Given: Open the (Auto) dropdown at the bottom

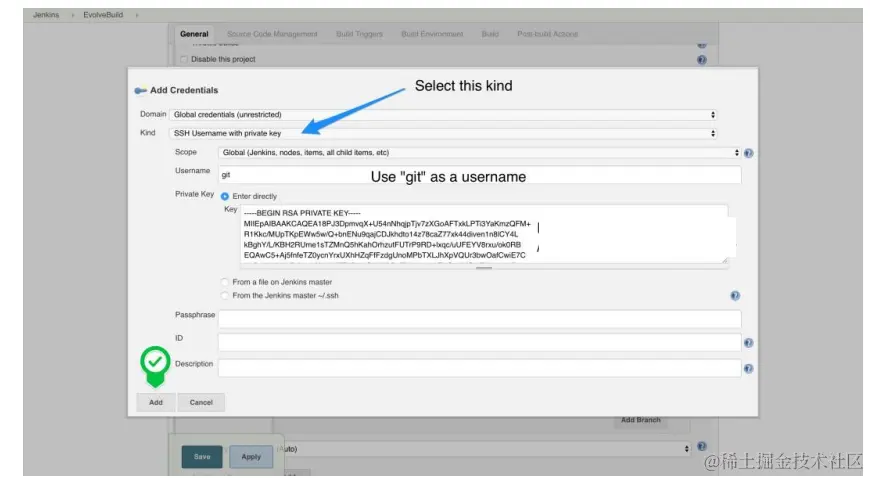Looking at the screenshot, I should 485,449.
